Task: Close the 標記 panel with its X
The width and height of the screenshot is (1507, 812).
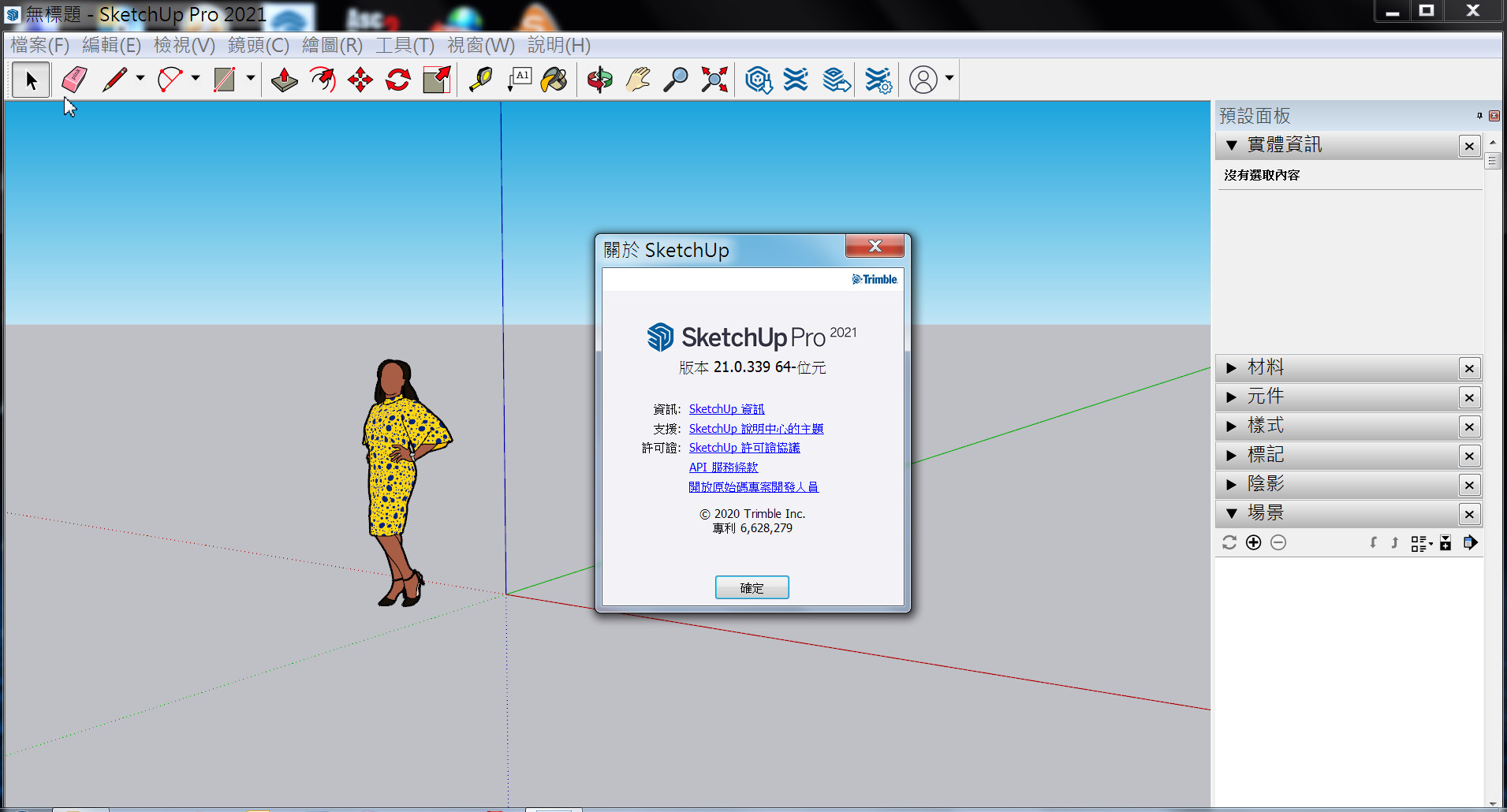Action: 1469,456
